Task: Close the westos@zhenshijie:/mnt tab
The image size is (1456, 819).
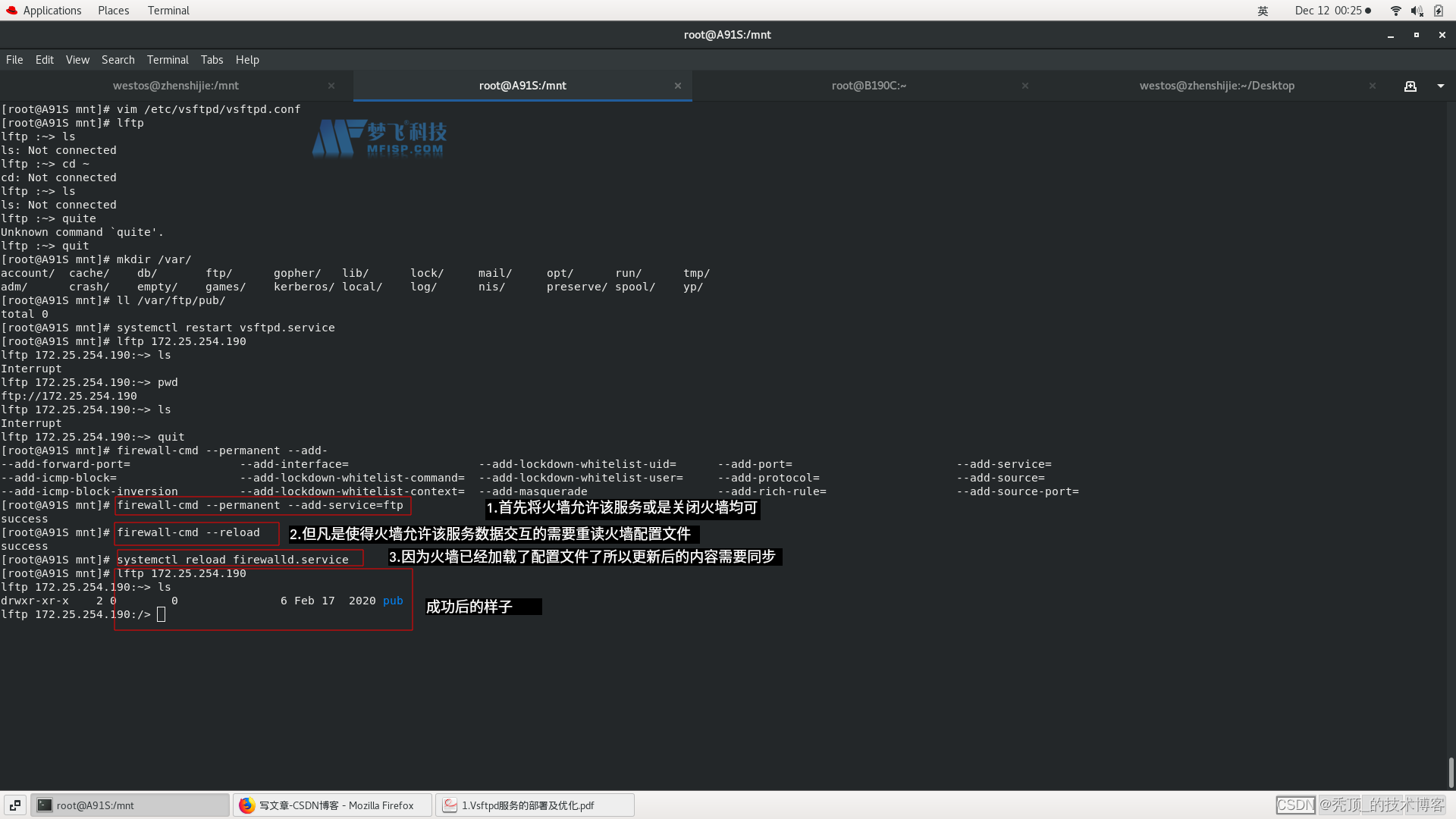Action: 331,86
